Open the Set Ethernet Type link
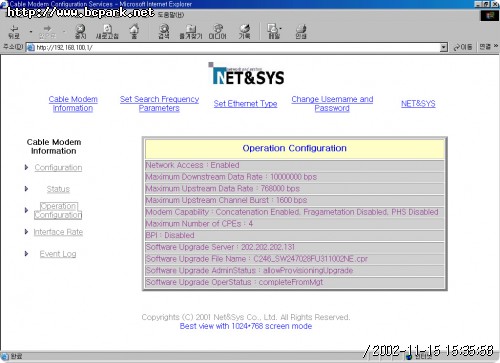Screen dimensions: 500x363 point(245,104)
